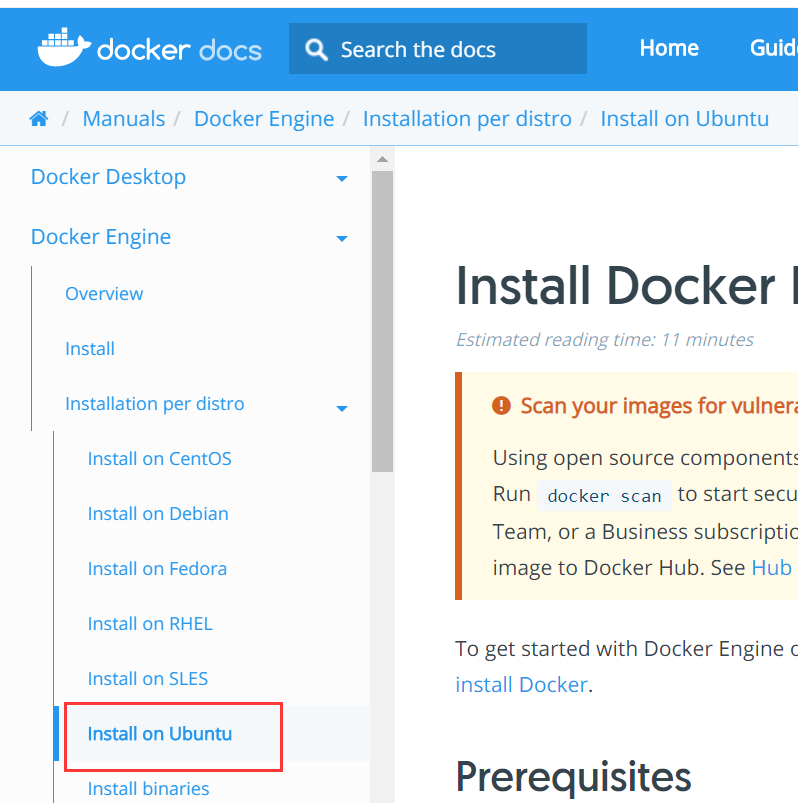This screenshot has width=798, height=803.
Task: Click the install Docker link
Action: tap(521, 684)
